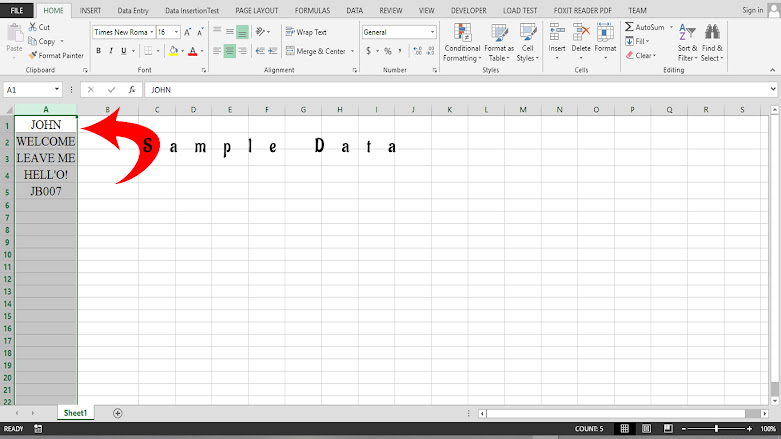The image size is (781, 439).
Task: Switch to the FORMULAS tab
Action: pos(312,10)
